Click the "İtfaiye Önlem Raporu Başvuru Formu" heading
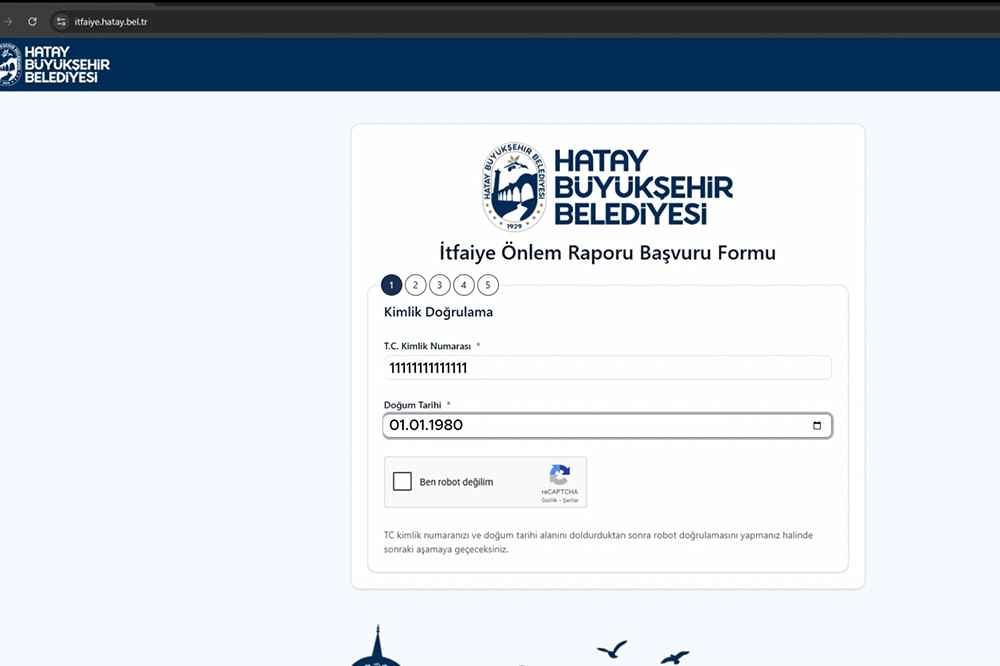 [x=607, y=252]
